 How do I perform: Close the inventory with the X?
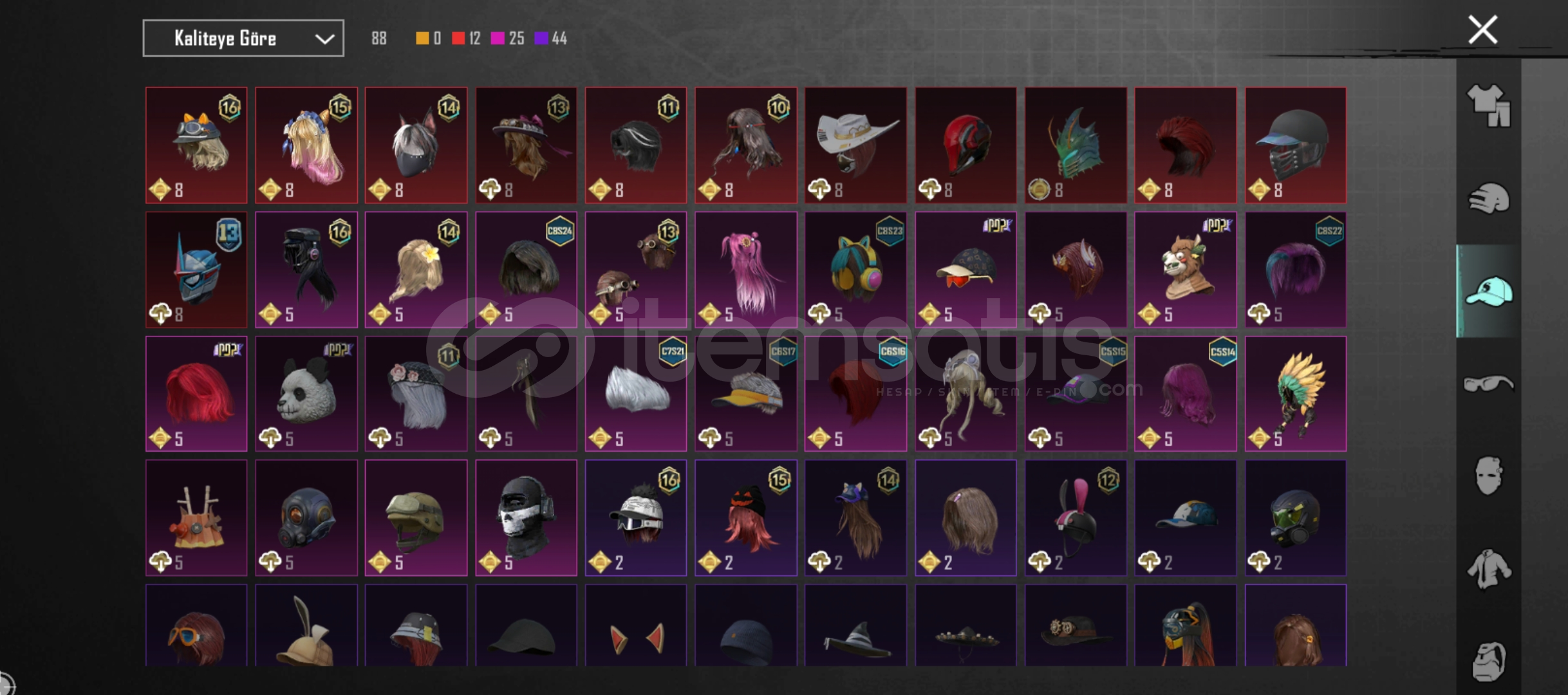coord(1482,30)
